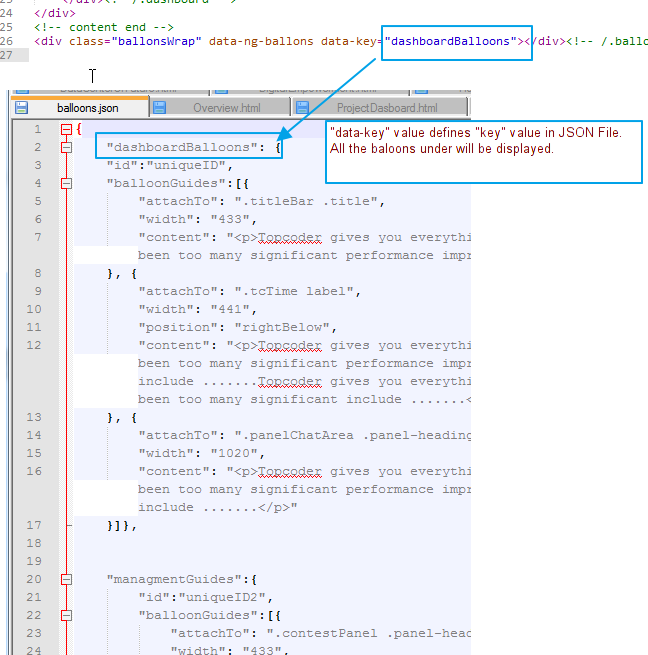648x655 pixels.
Task: Click the file icon on Overview.html tab
Action: [x=159, y=108]
